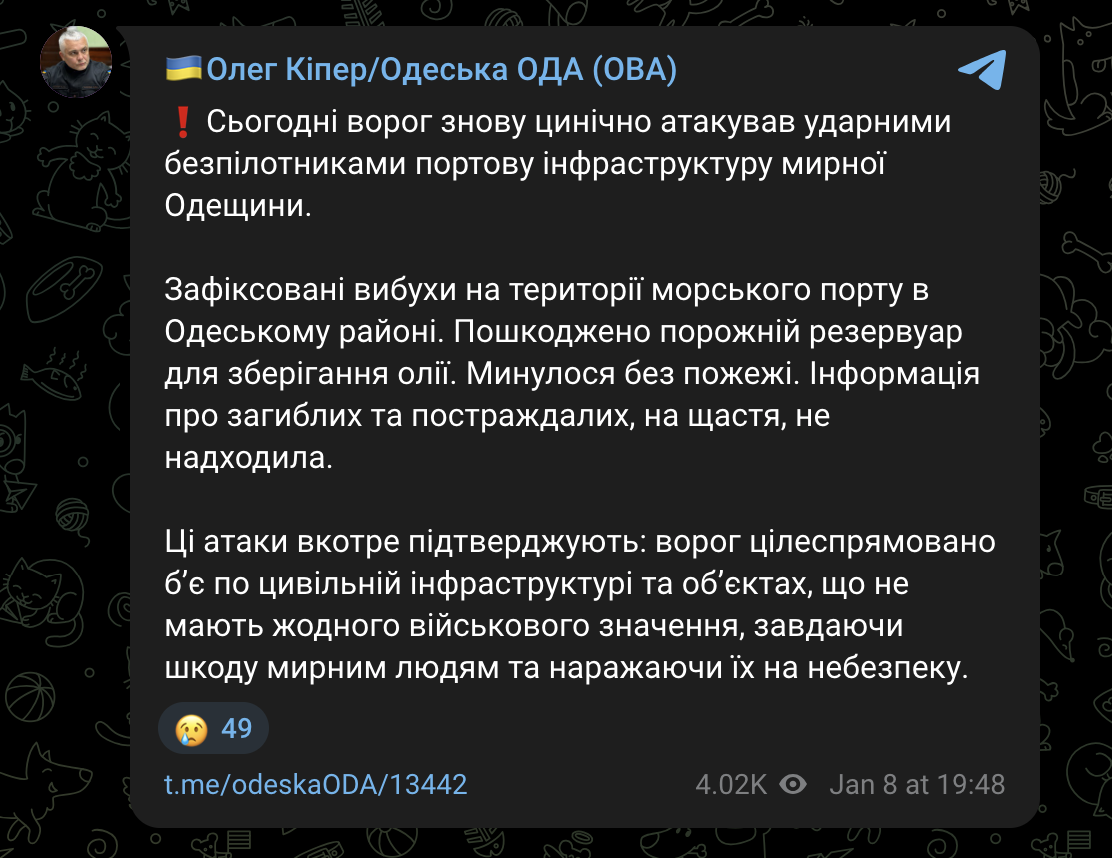Click the 4.02K view count
Image resolution: width=1112 pixels, height=858 pixels.
[733, 784]
